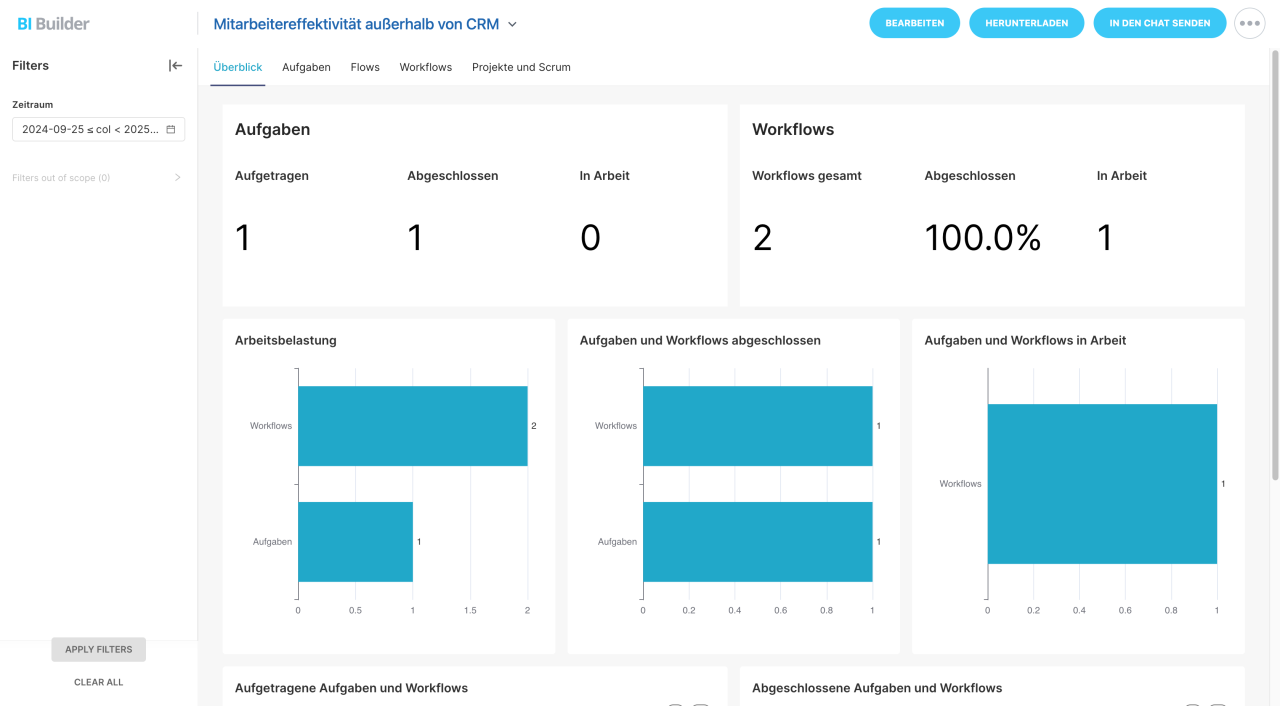Click Aufgaben bar in the abgeschlossen chart

pyautogui.click(x=757, y=541)
